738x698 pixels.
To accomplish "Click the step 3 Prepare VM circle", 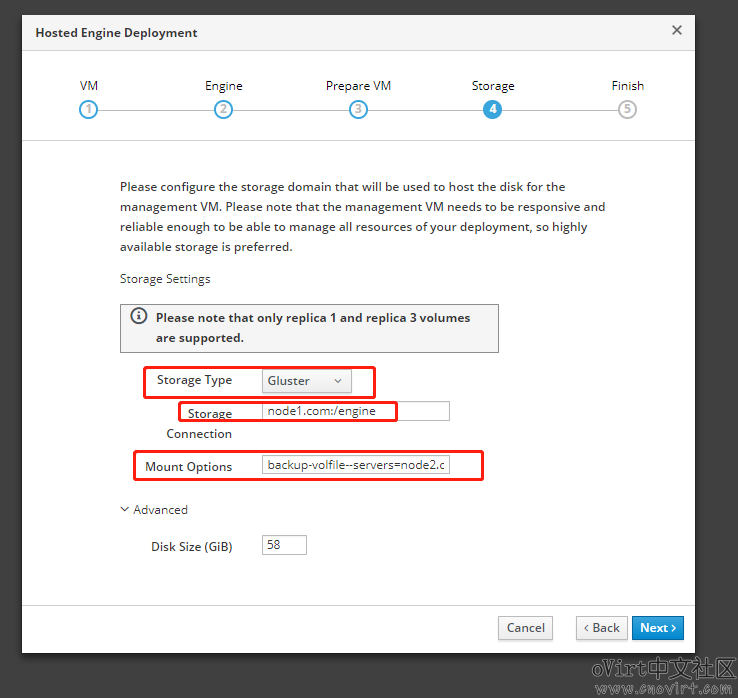I will tap(358, 110).
